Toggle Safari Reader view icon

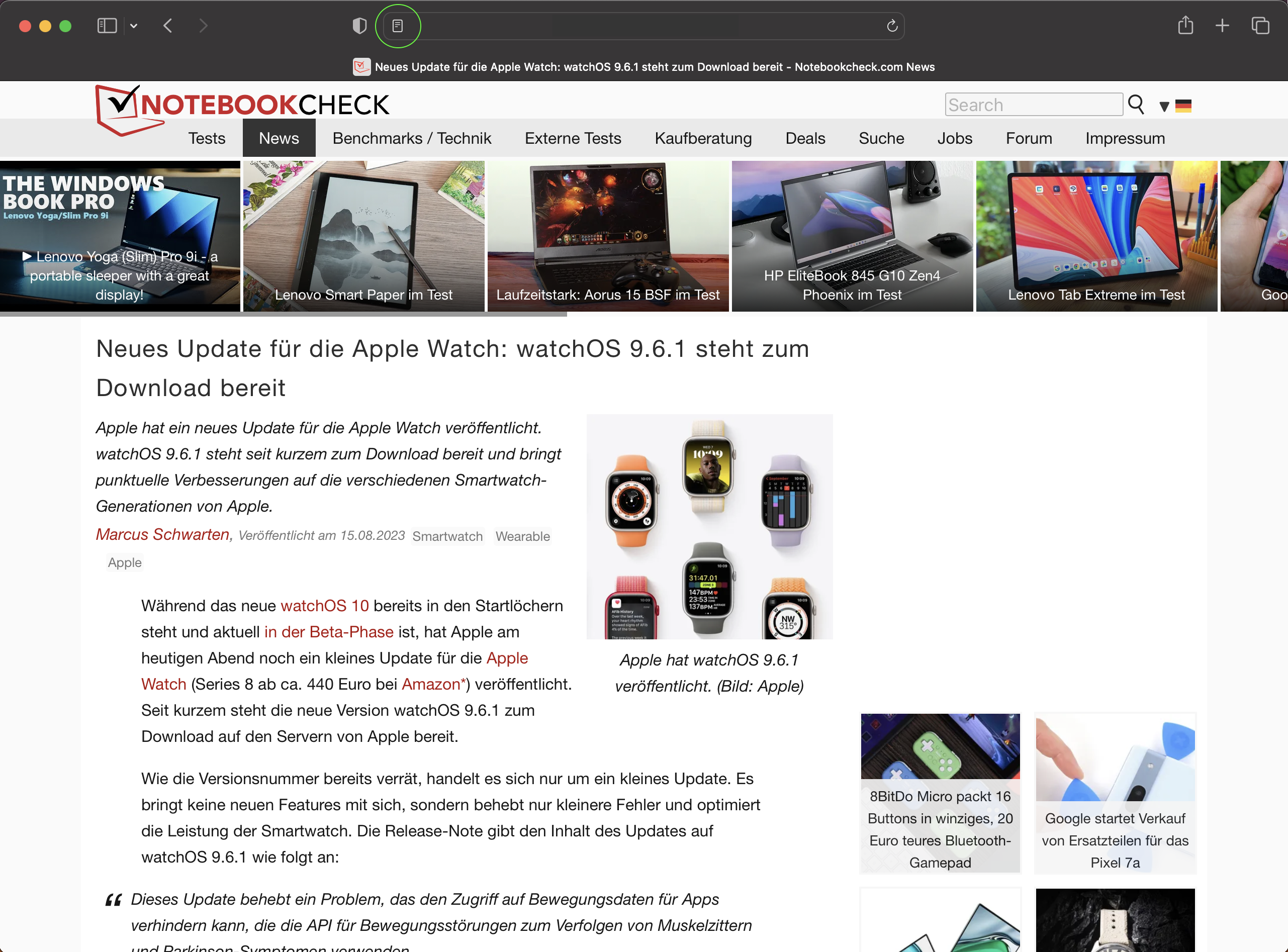[398, 26]
